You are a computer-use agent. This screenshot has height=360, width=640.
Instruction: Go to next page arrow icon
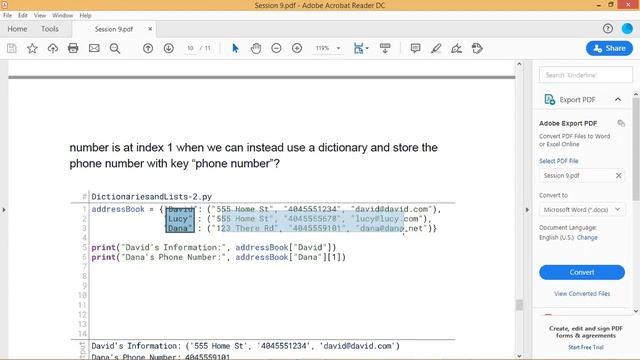click(169, 48)
